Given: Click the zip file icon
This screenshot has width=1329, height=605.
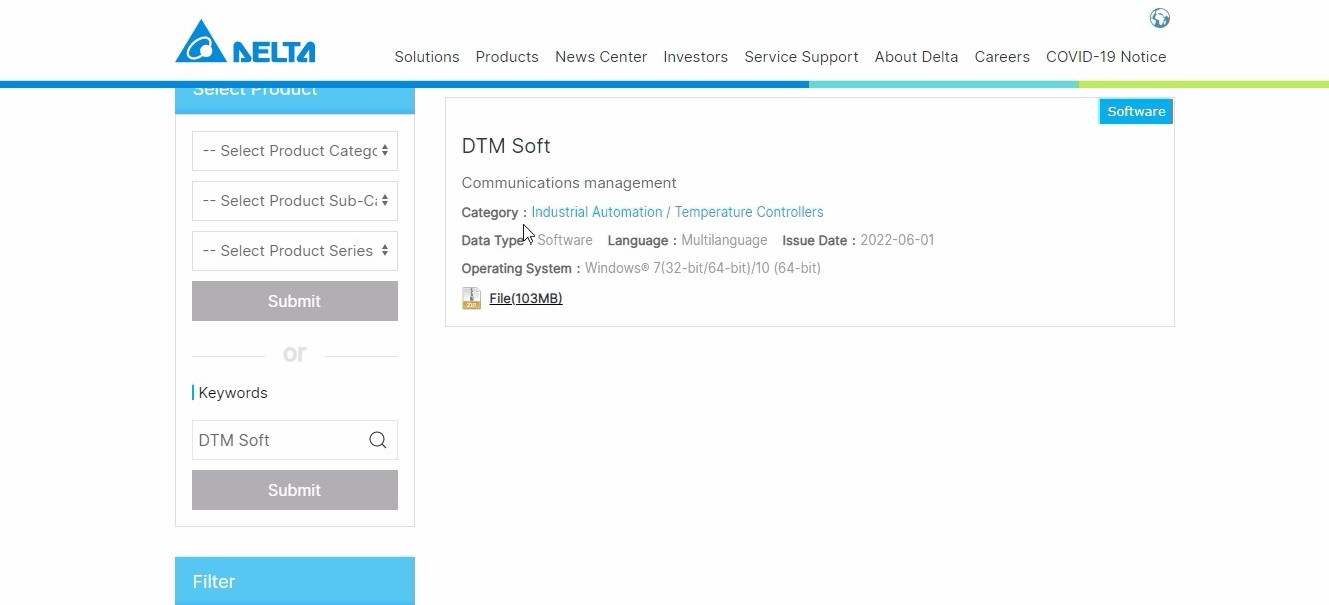Looking at the screenshot, I should (x=471, y=298).
